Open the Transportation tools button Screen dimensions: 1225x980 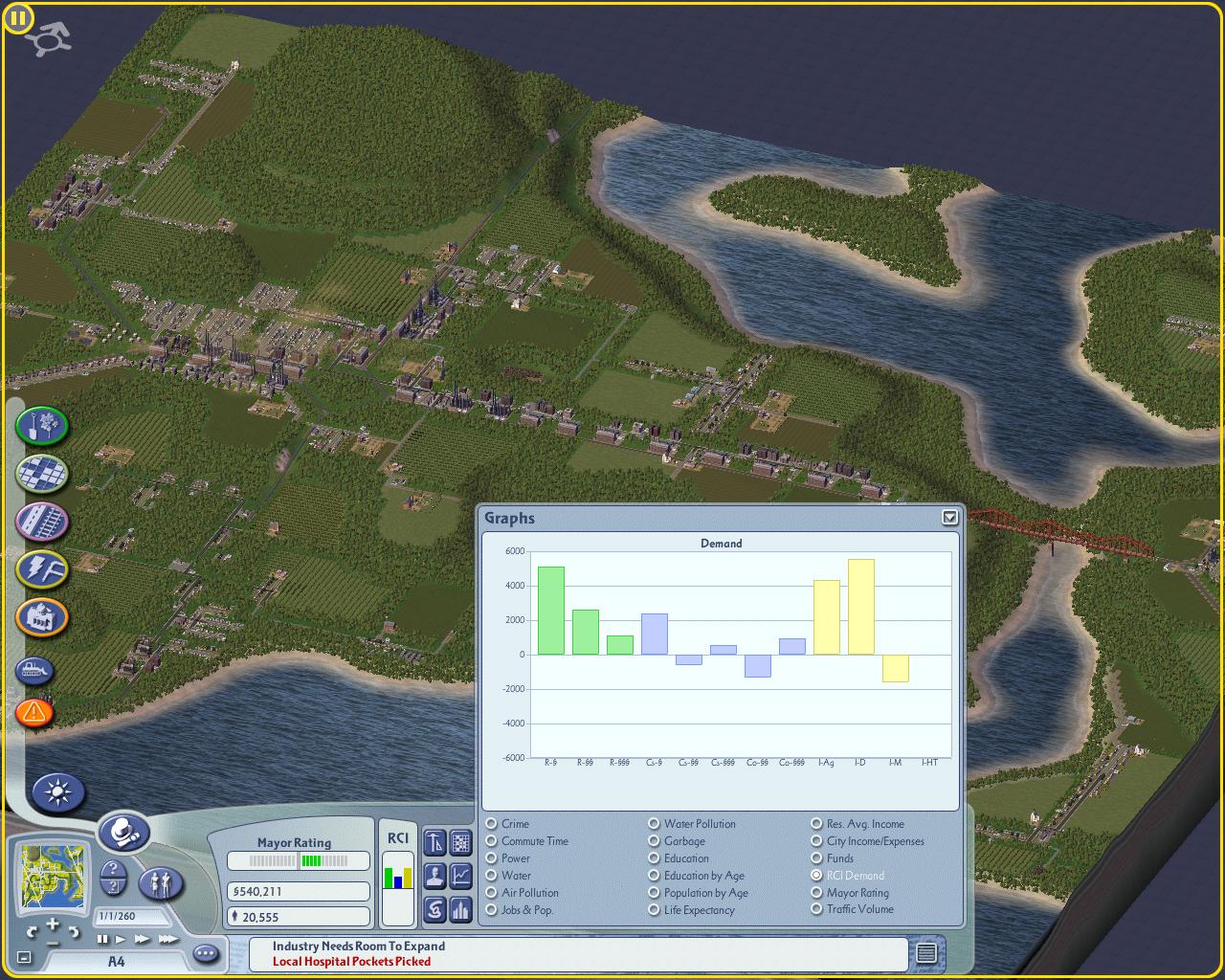(42, 523)
